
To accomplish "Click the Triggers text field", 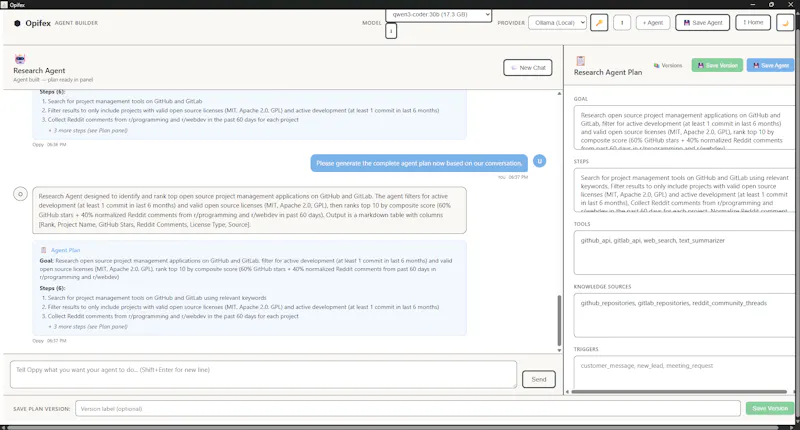I will pyautogui.click(x=684, y=372).
